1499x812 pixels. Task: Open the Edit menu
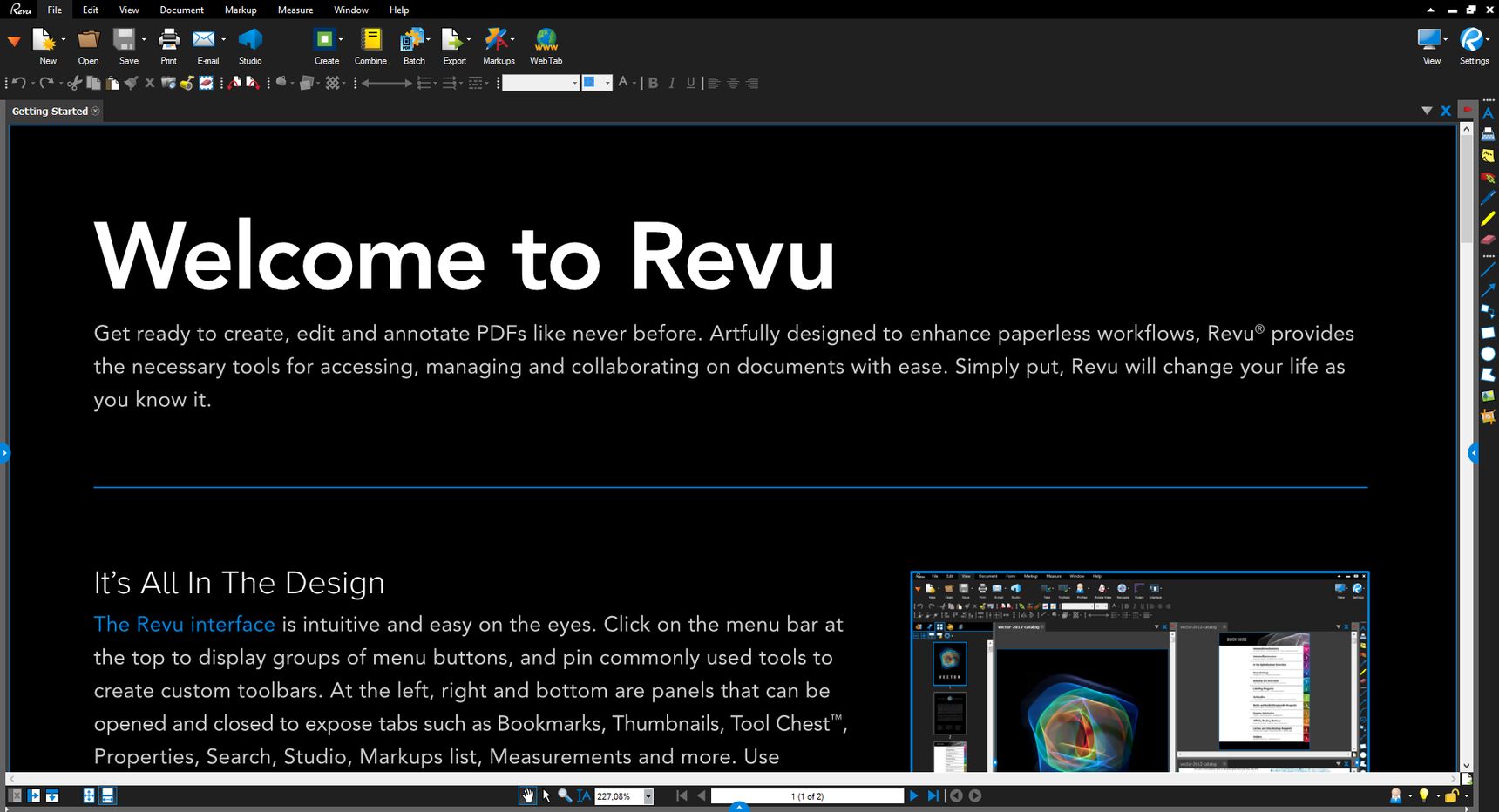click(91, 10)
